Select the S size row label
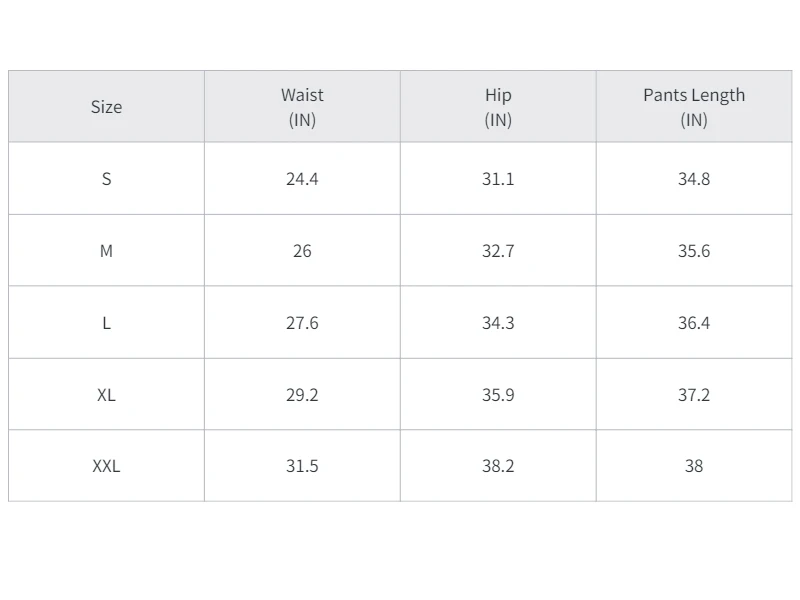This screenshot has height=600, width=800. 106,179
